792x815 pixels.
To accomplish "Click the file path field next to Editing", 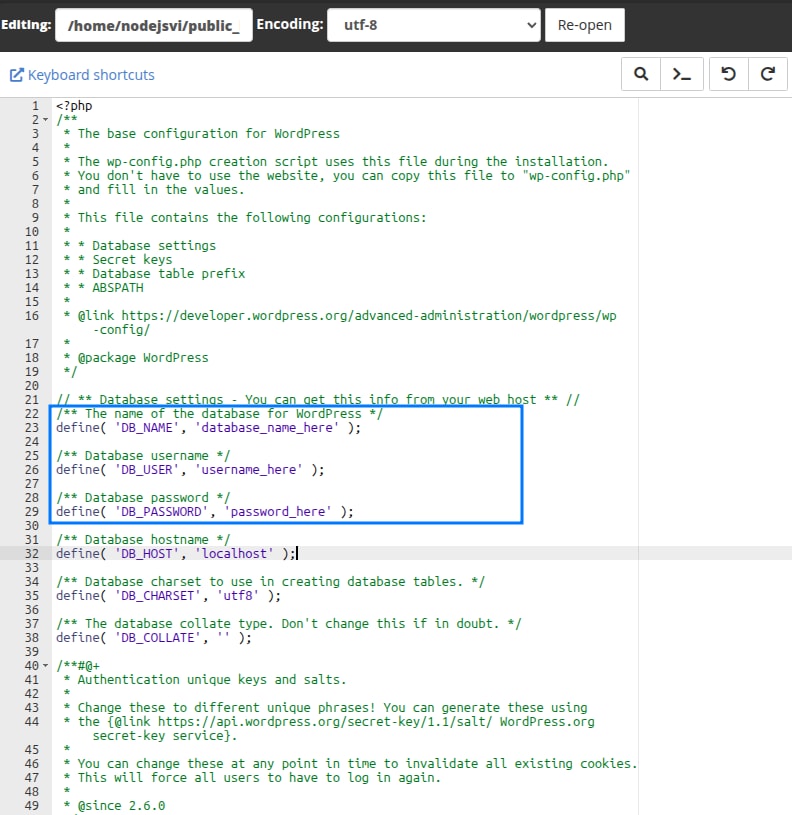I will (153, 26).
